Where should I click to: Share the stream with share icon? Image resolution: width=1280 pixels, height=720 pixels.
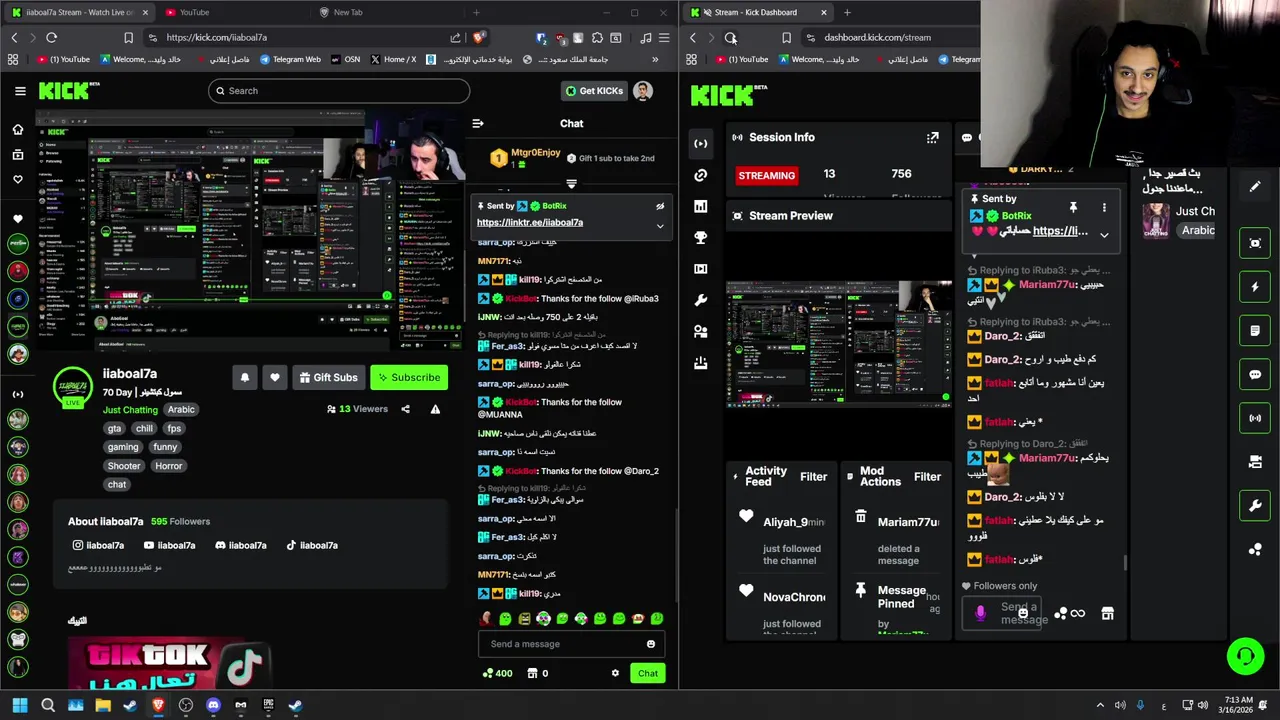(x=405, y=409)
